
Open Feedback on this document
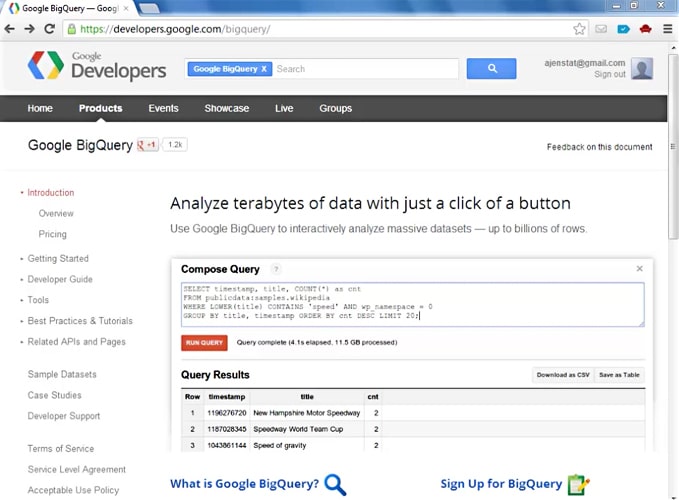599,147
